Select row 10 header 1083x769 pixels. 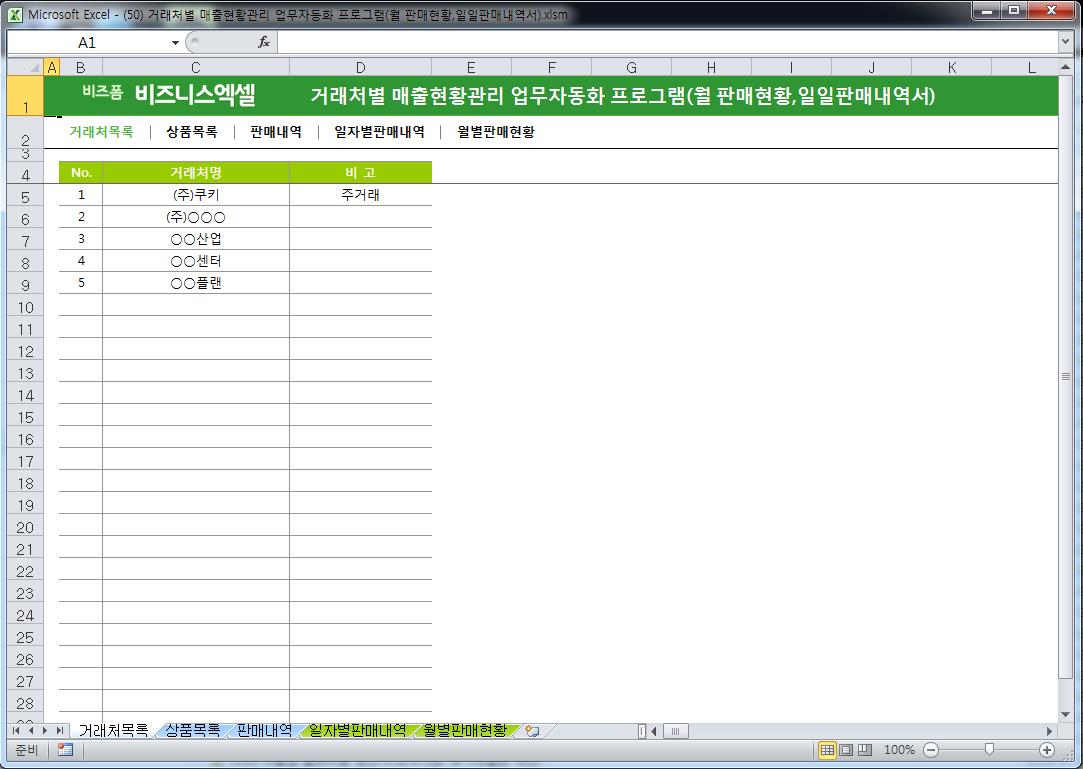[x=26, y=307]
